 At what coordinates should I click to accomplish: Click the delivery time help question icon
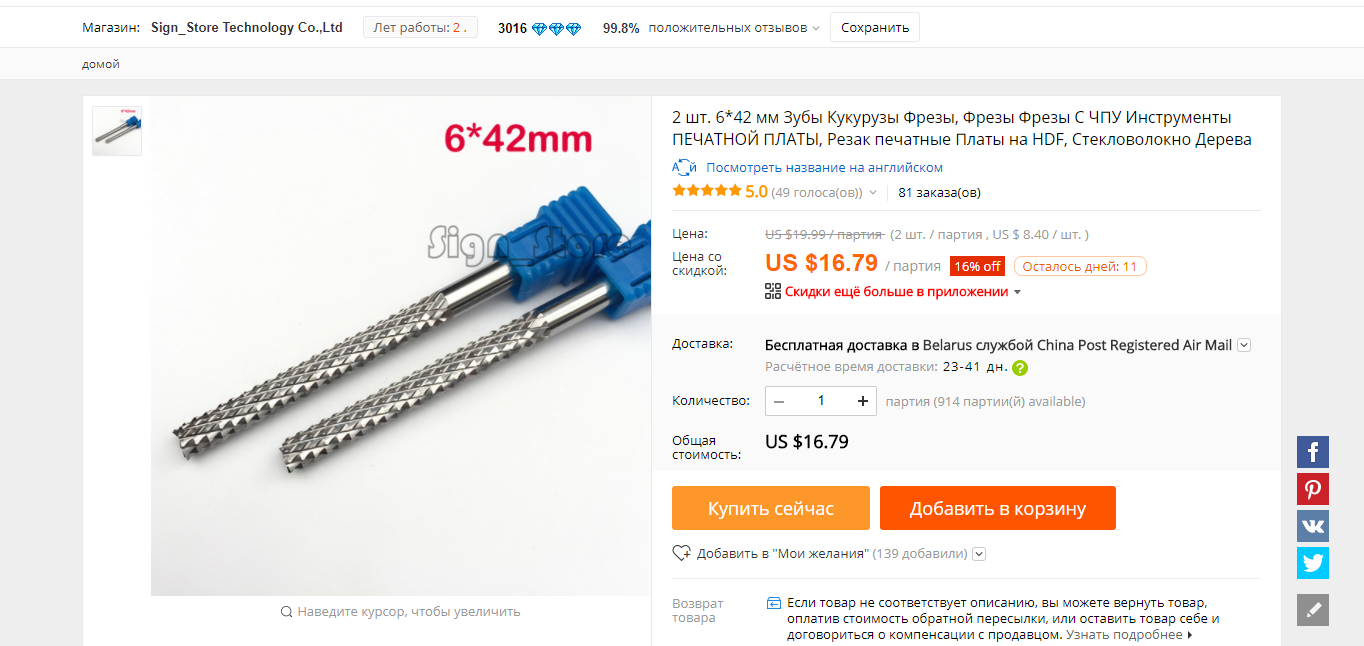pyautogui.click(x=1020, y=367)
